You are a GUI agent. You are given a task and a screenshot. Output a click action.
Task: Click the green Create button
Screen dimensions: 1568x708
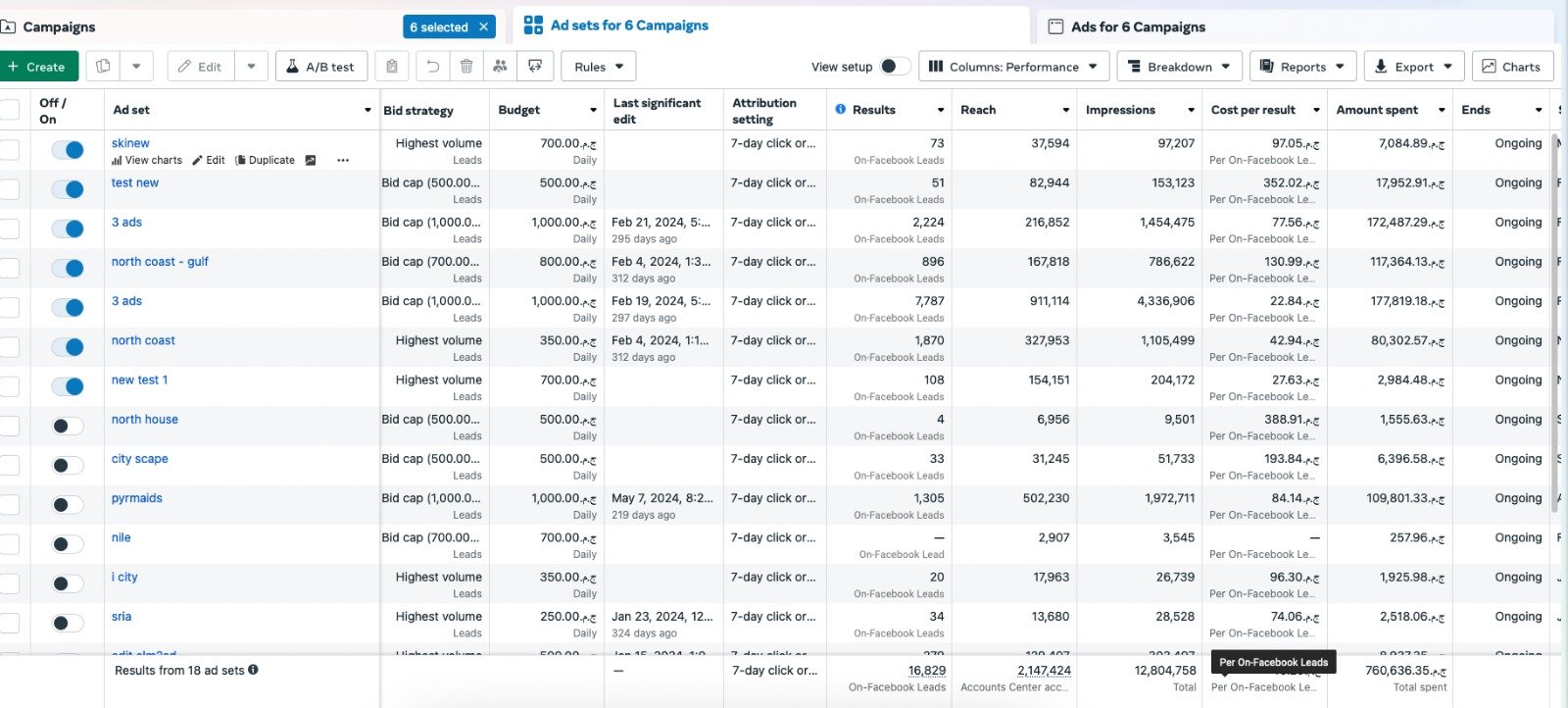37,67
